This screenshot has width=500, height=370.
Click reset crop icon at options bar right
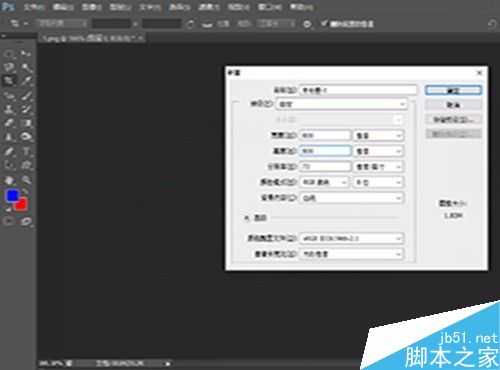coord(492,24)
